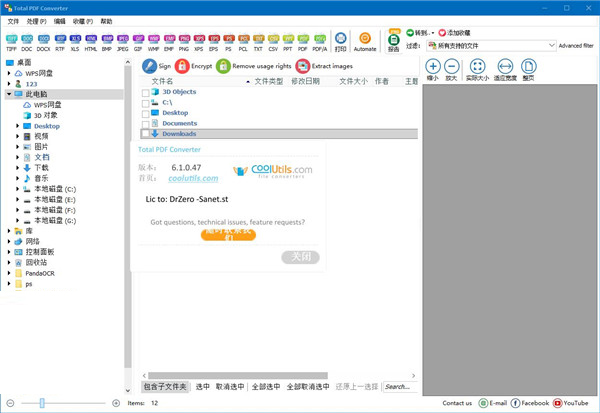This screenshot has width=600, height=413.
Task: Collapse the 此电脑 tree node
Action: [x=9, y=94]
